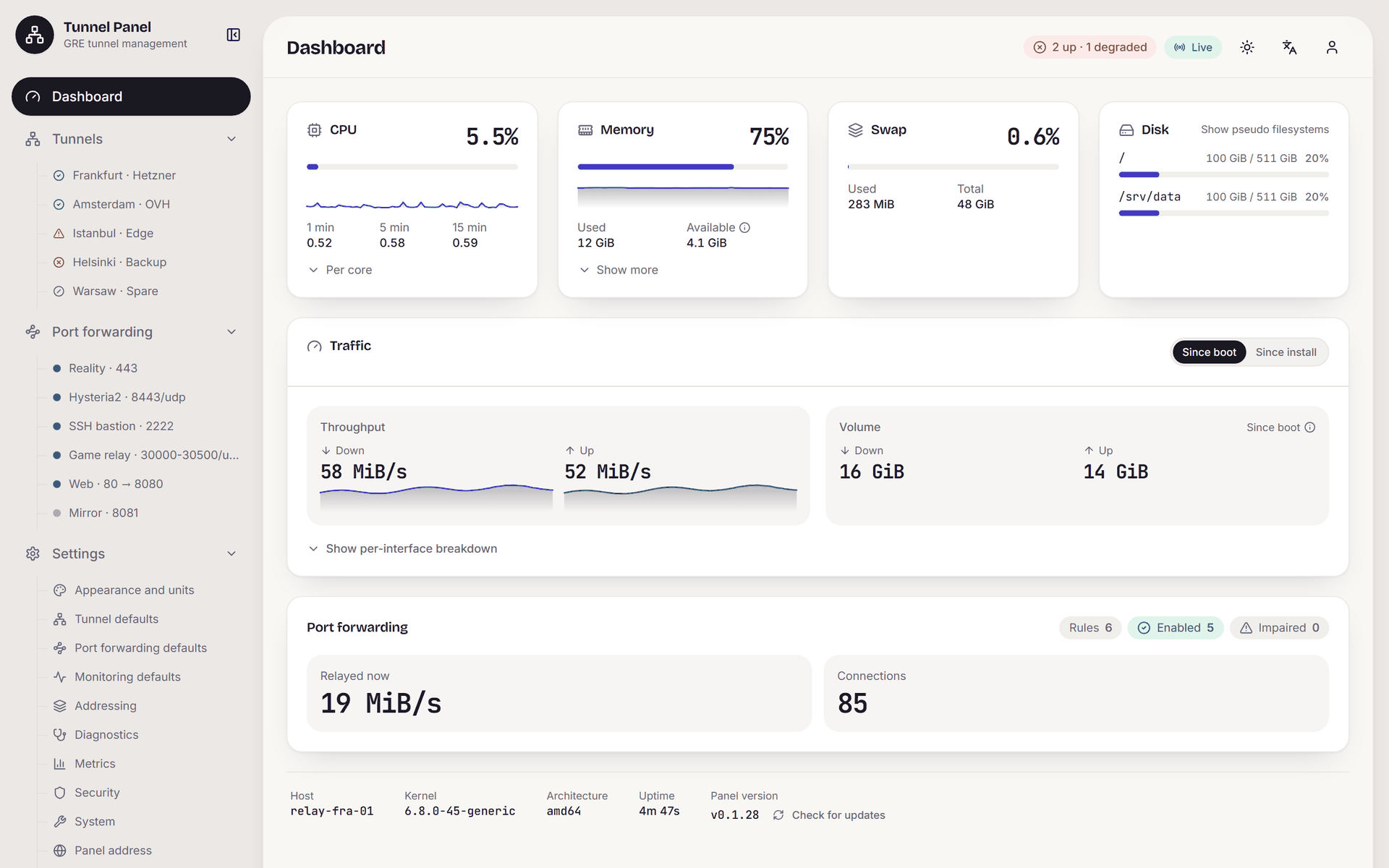The height and width of the screenshot is (868, 1389).
Task: Click the Check for updates link
Action: pos(838,815)
